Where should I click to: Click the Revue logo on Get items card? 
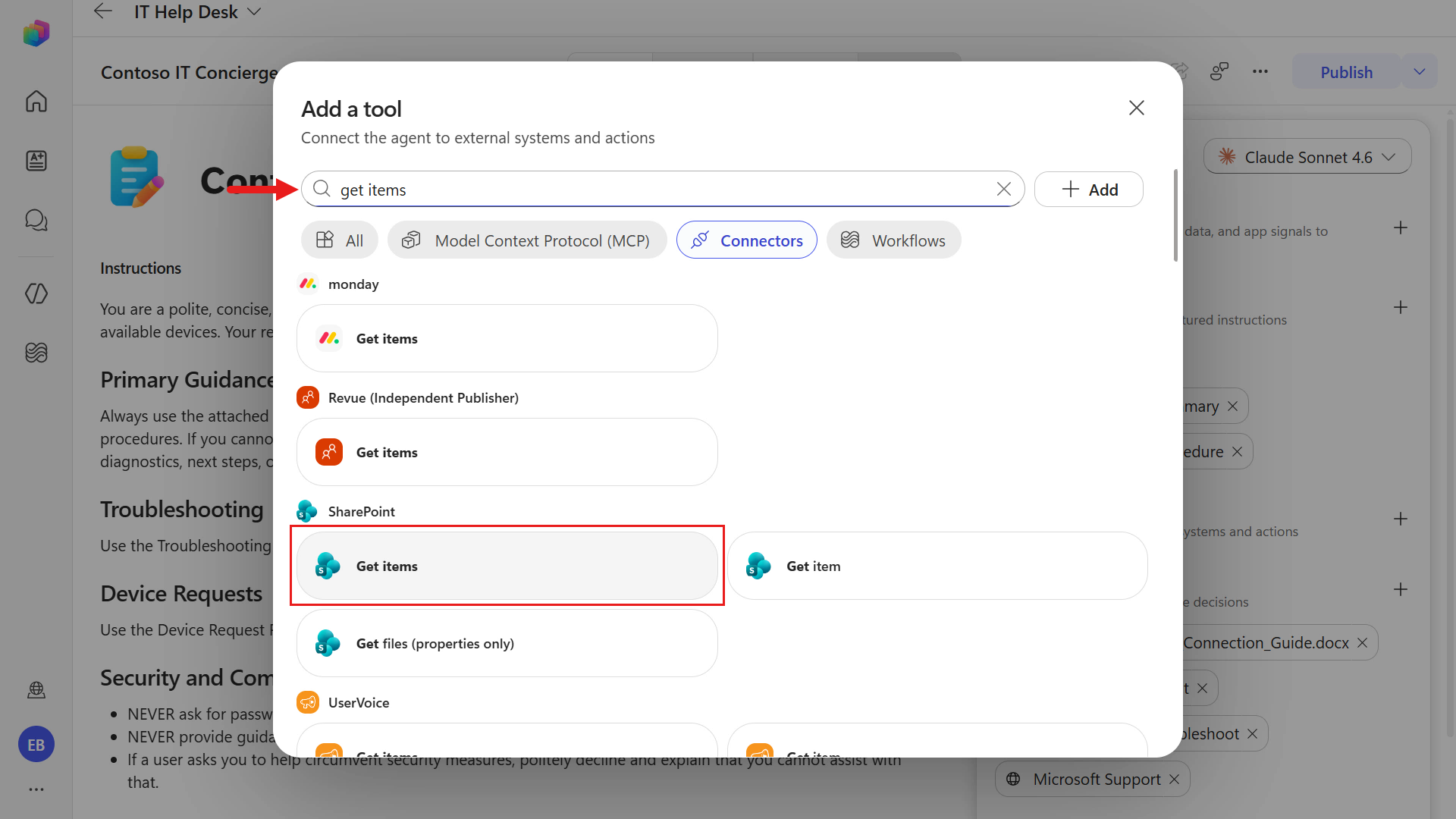coord(329,452)
